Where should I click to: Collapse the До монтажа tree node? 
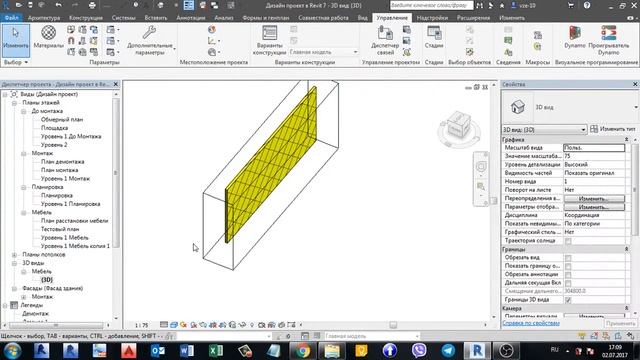pos(24,111)
